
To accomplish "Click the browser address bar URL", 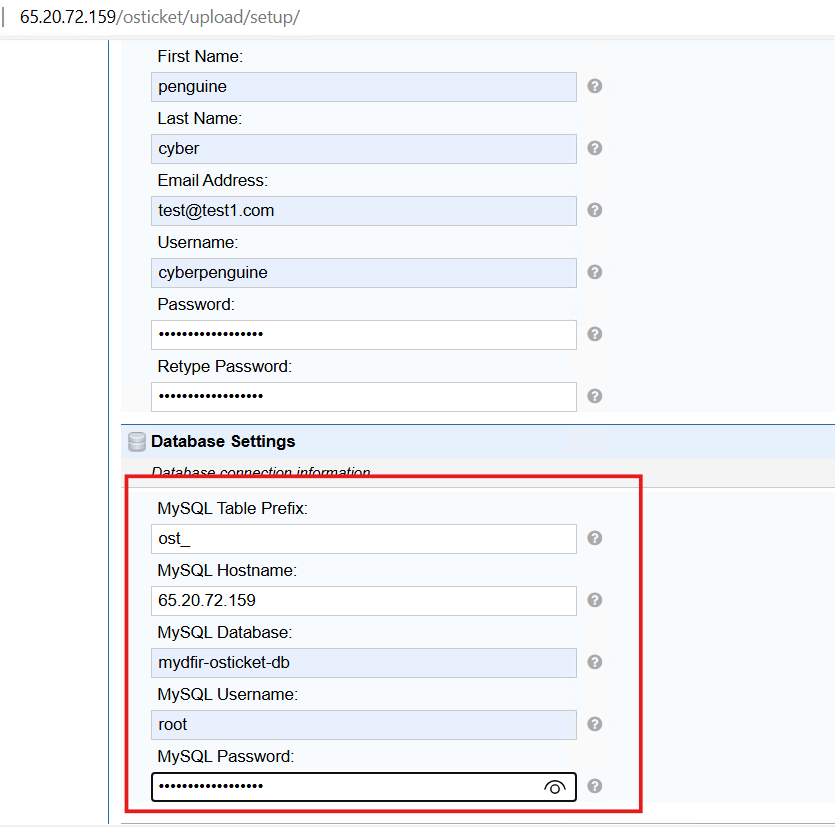I will [160, 17].
